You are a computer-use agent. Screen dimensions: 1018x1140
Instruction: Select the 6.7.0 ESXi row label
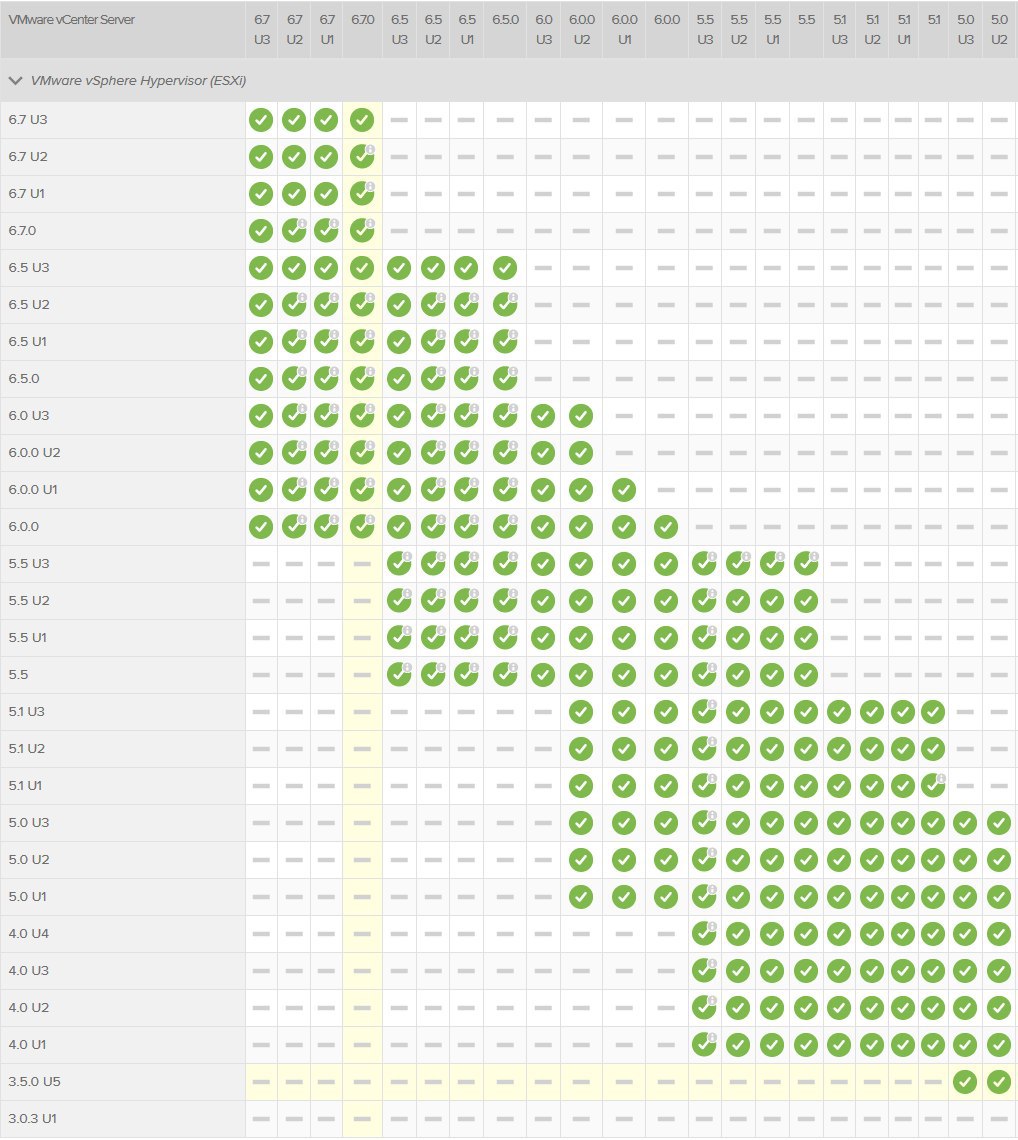23,230
